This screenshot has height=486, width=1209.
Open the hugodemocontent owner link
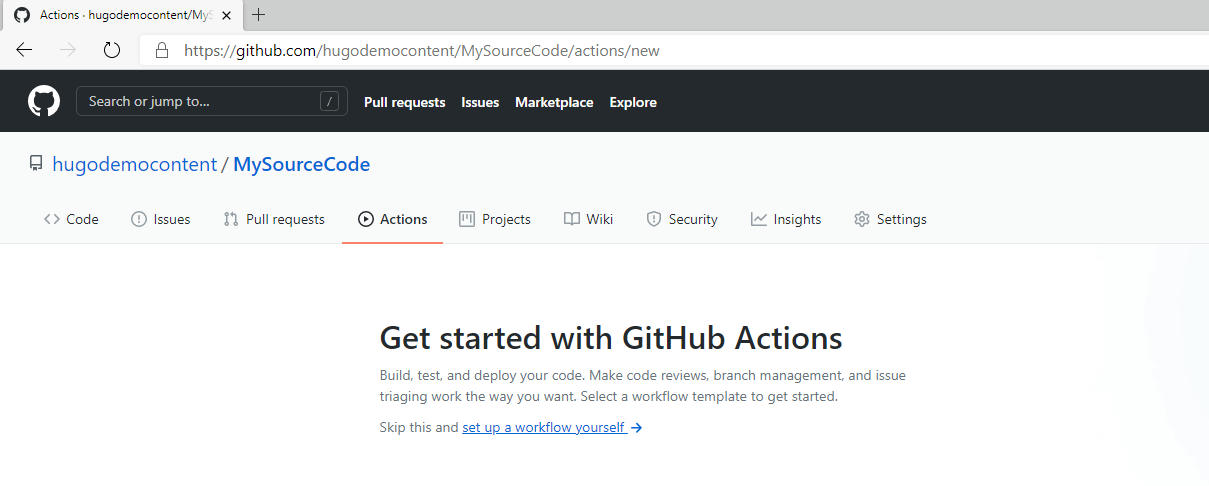click(x=134, y=164)
